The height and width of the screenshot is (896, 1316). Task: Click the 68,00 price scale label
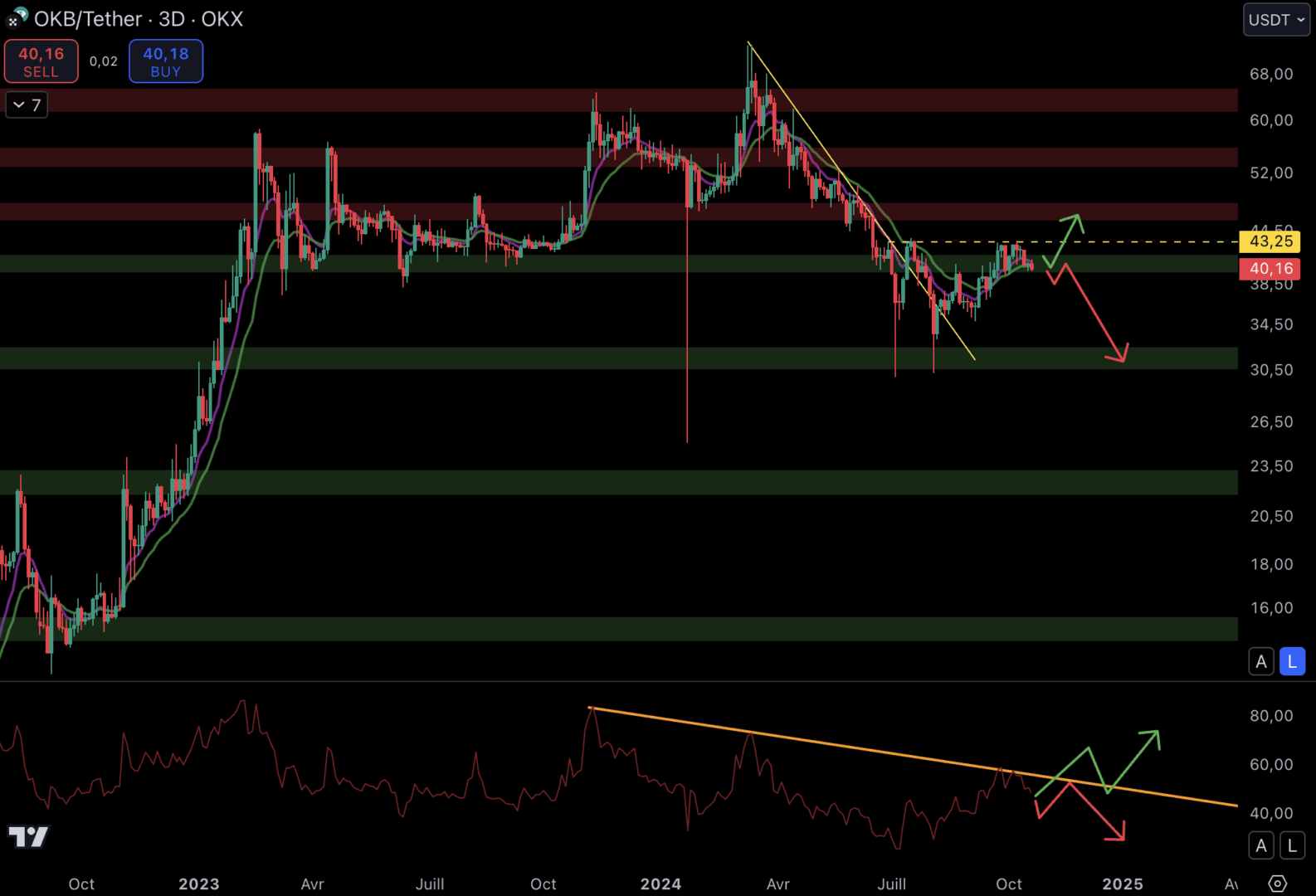click(x=1271, y=74)
